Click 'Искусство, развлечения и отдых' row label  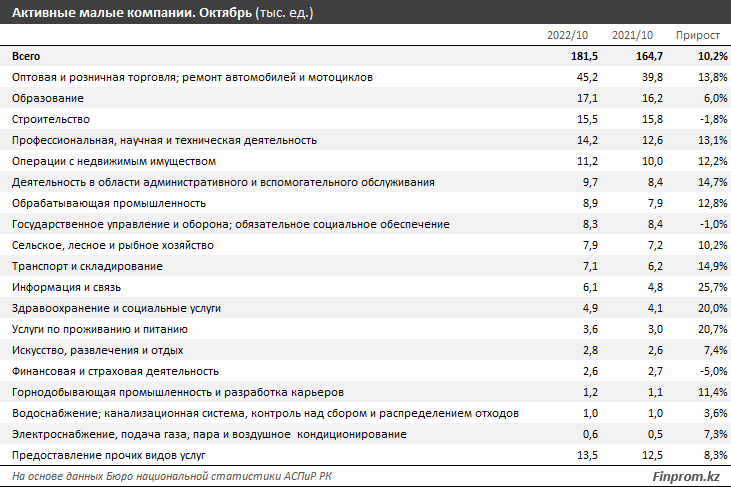[x=97, y=350]
